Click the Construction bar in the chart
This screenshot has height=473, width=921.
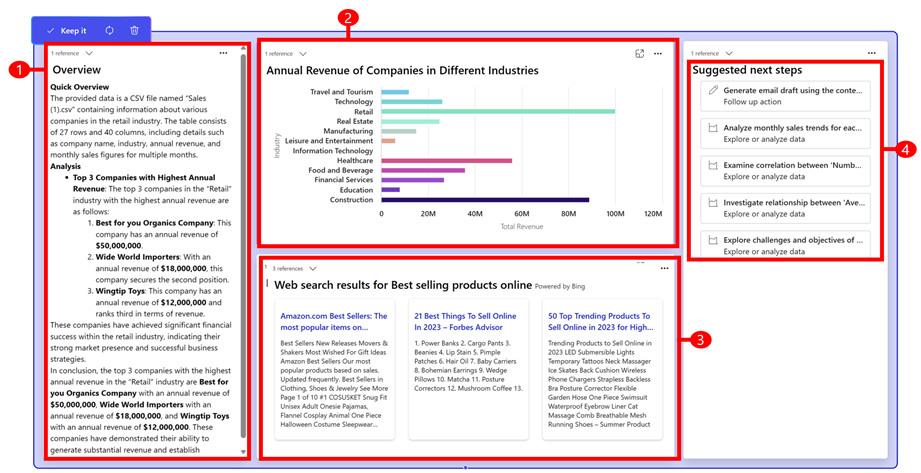[x=485, y=200]
